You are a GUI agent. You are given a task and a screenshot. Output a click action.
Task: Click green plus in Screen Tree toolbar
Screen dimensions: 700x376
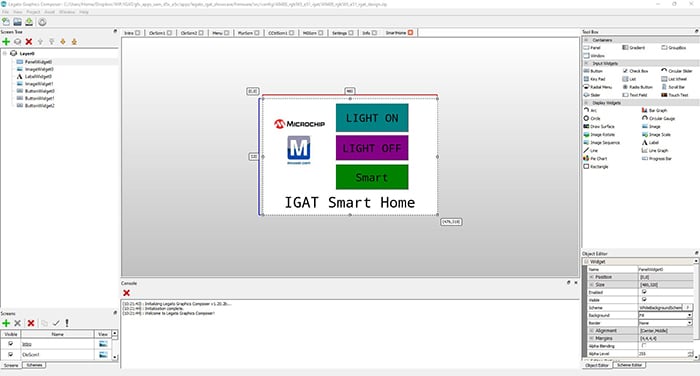(6, 42)
